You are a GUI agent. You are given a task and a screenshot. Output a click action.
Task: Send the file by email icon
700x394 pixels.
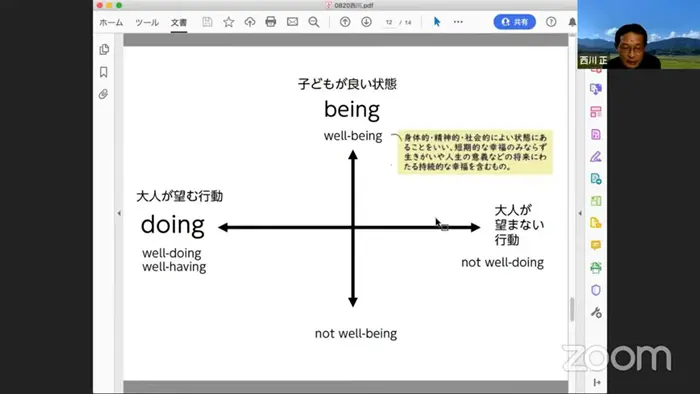coord(292,22)
